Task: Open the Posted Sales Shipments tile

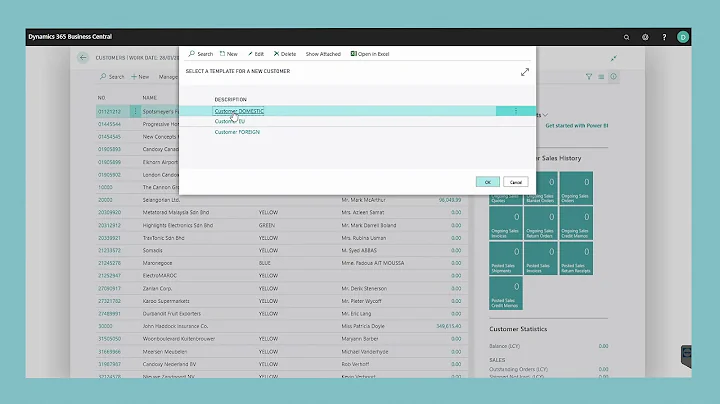Action: [x=506, y=258]
